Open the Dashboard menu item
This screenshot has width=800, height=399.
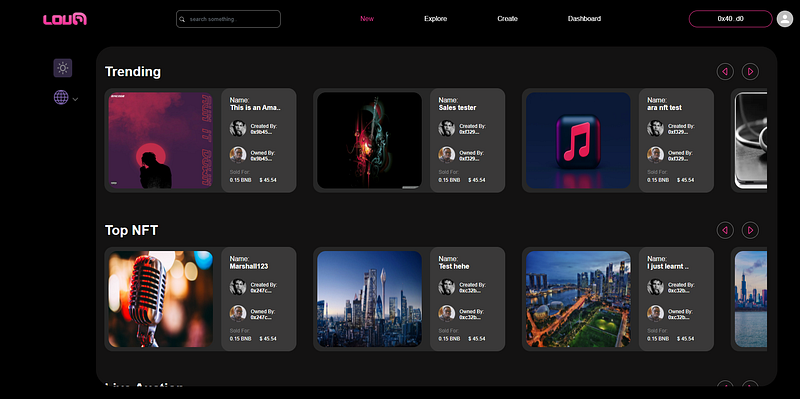coord(584,19)
